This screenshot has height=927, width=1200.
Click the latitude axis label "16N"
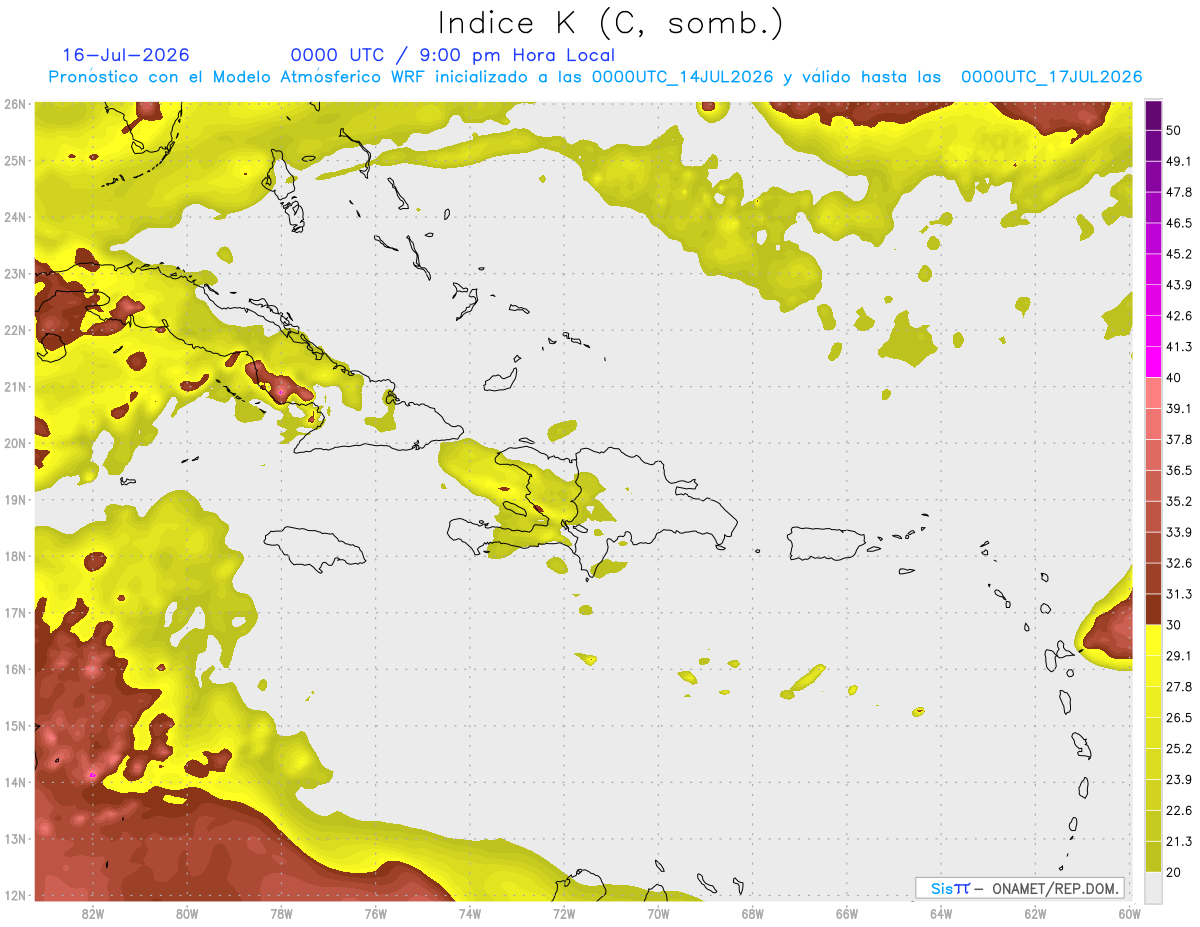[x=15, y=669]
